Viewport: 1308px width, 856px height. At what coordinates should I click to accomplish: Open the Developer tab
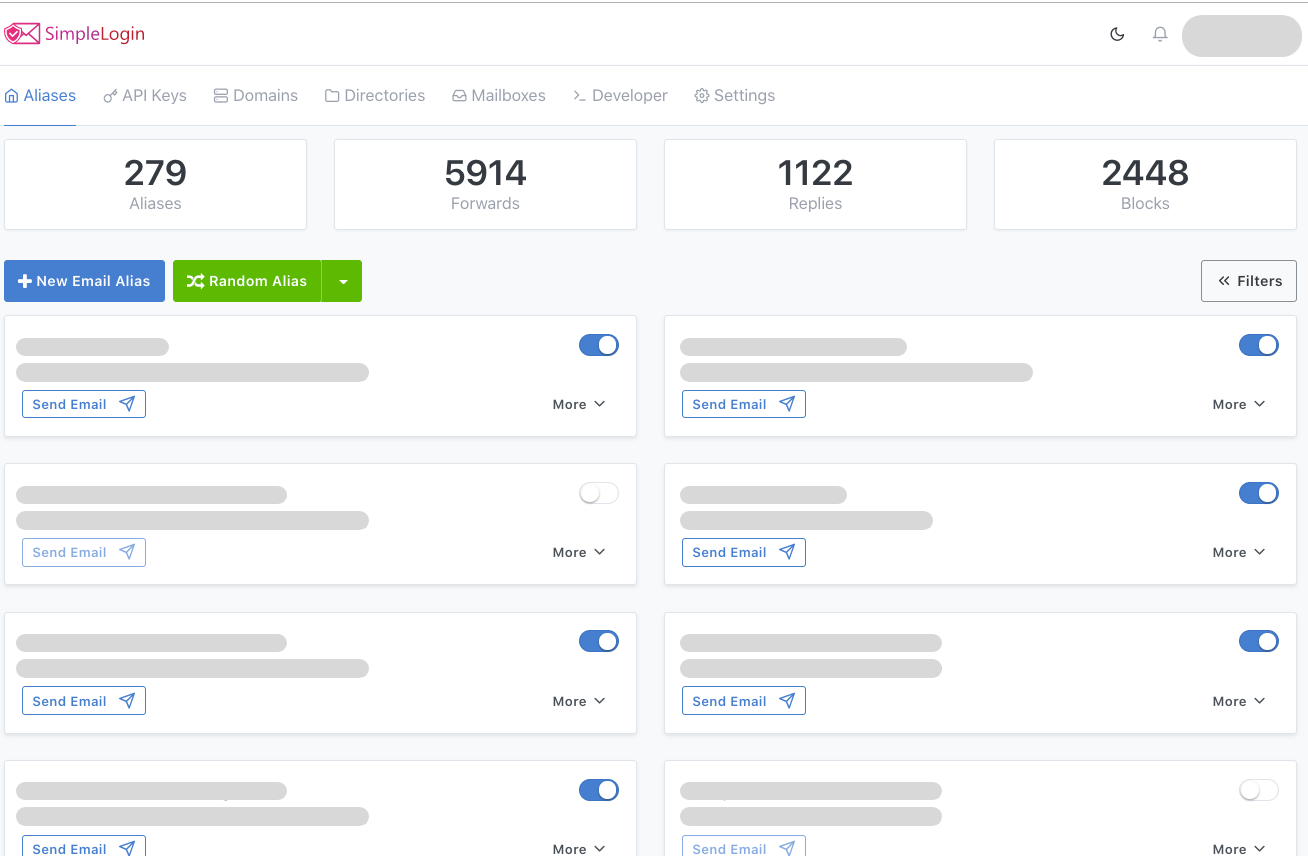coord(620,96)
